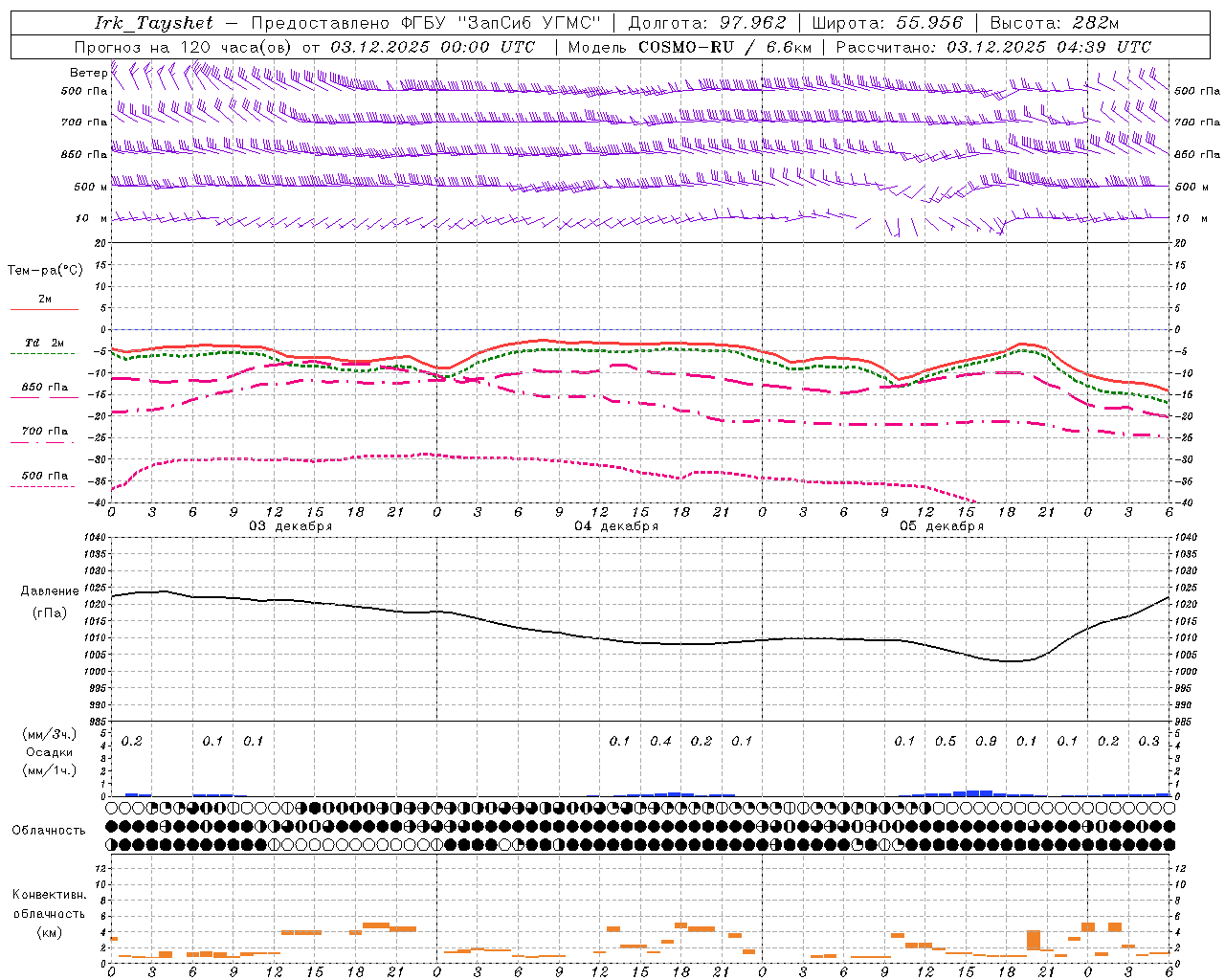Click the 0.4 precipitation value

(x=660, y=741)
